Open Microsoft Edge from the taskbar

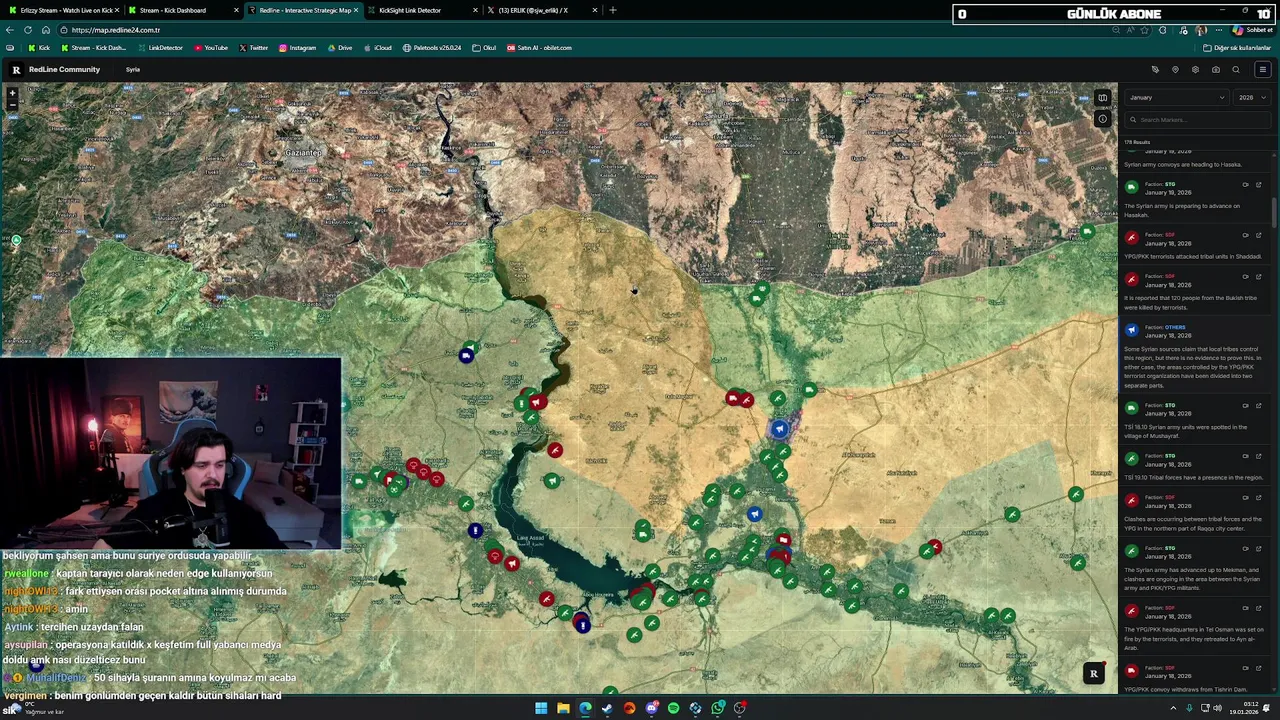tap(585, 708)
